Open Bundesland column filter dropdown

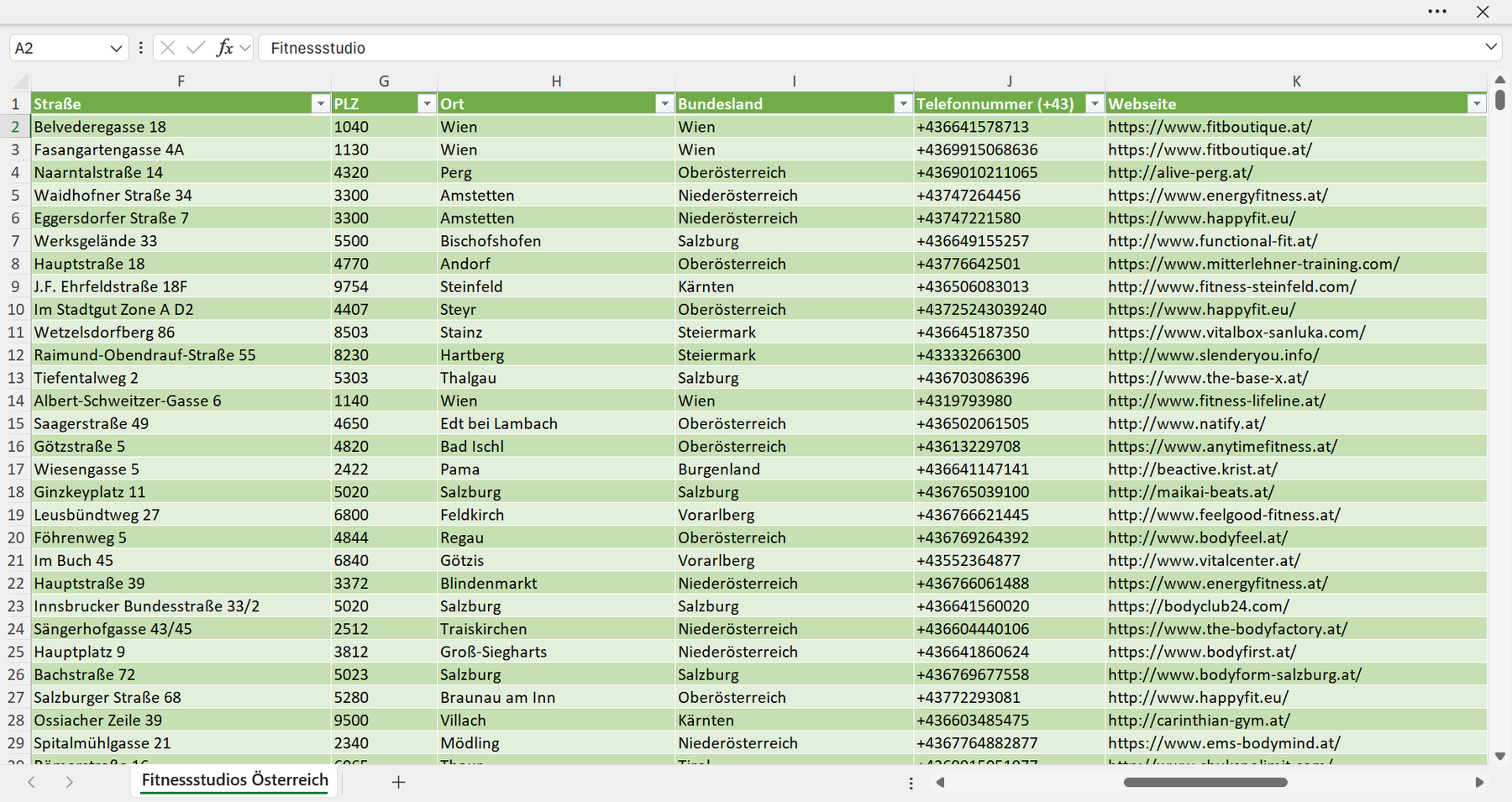coord(903,104)
